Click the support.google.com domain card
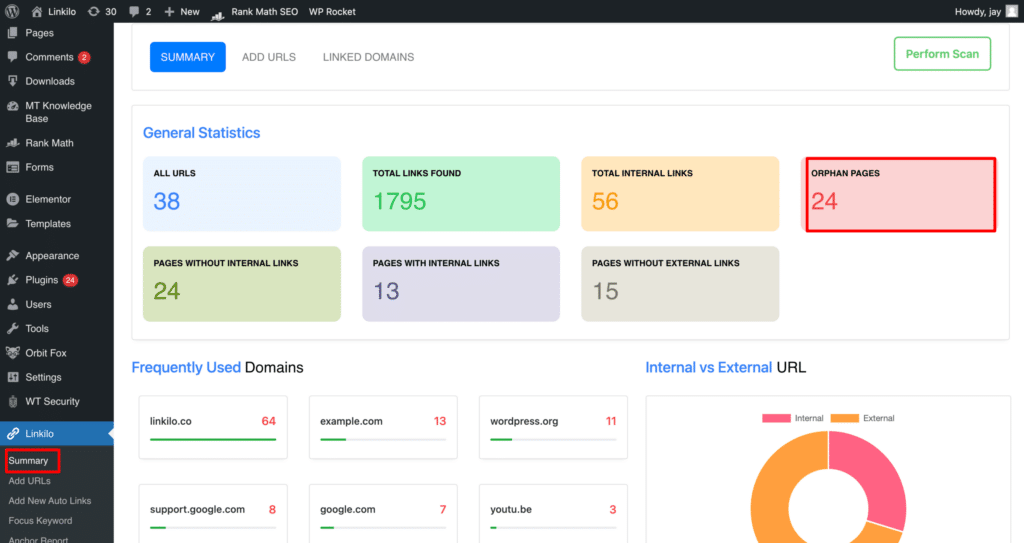Image resolution: width=1024 pixels, height=543 pixels. [213, 514]
